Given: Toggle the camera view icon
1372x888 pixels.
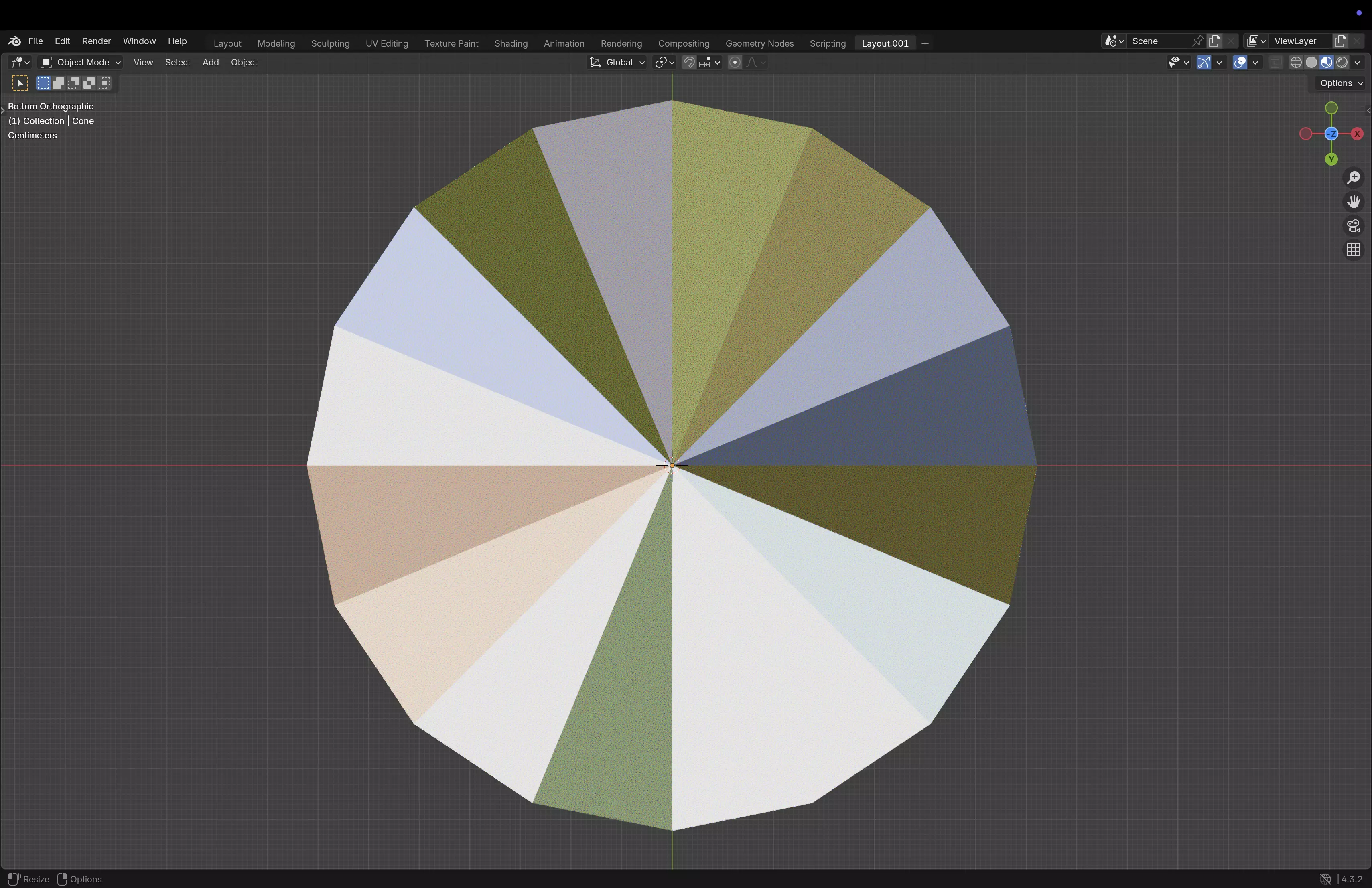Looking at the screenshot, I should pyautogui.click(x=1354, y=226).
